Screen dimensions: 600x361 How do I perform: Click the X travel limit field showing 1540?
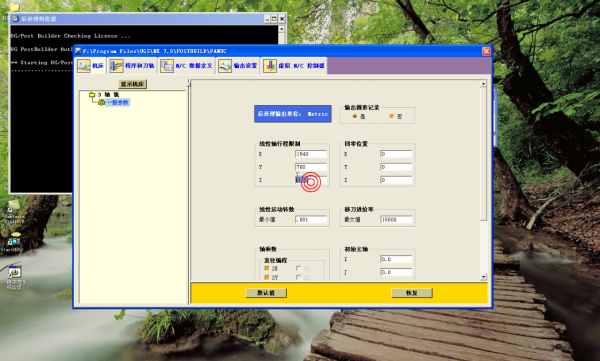311,154
